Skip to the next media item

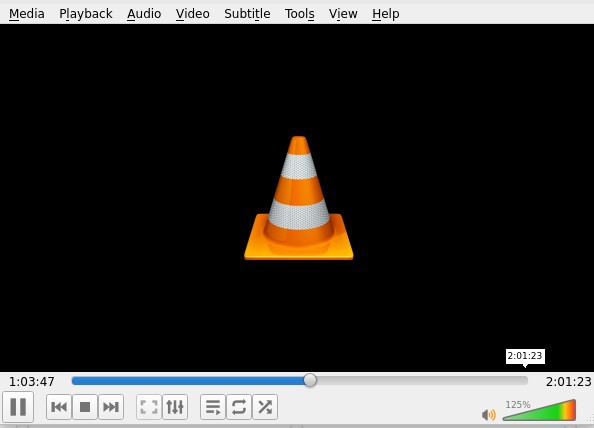point(111,407)
